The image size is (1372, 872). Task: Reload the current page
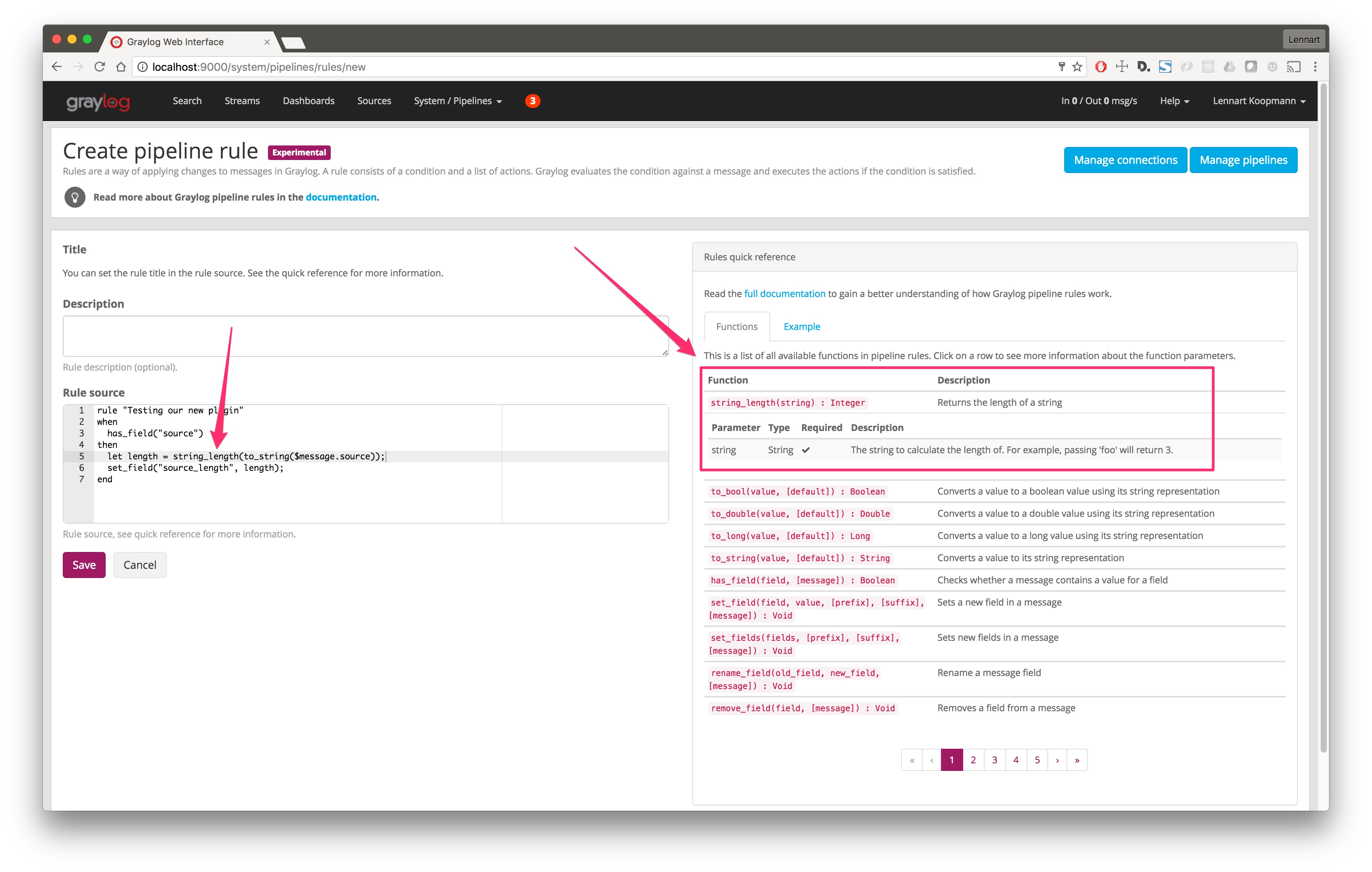point(100,67)
